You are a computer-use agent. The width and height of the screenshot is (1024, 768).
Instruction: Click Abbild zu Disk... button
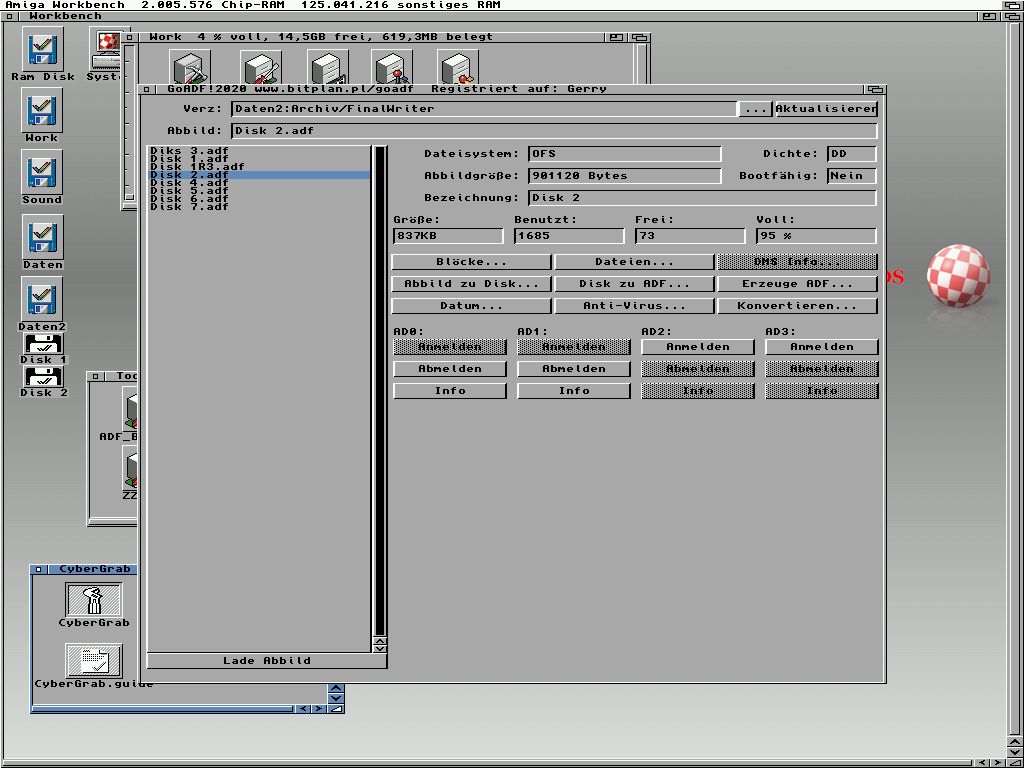coord(471,284)
